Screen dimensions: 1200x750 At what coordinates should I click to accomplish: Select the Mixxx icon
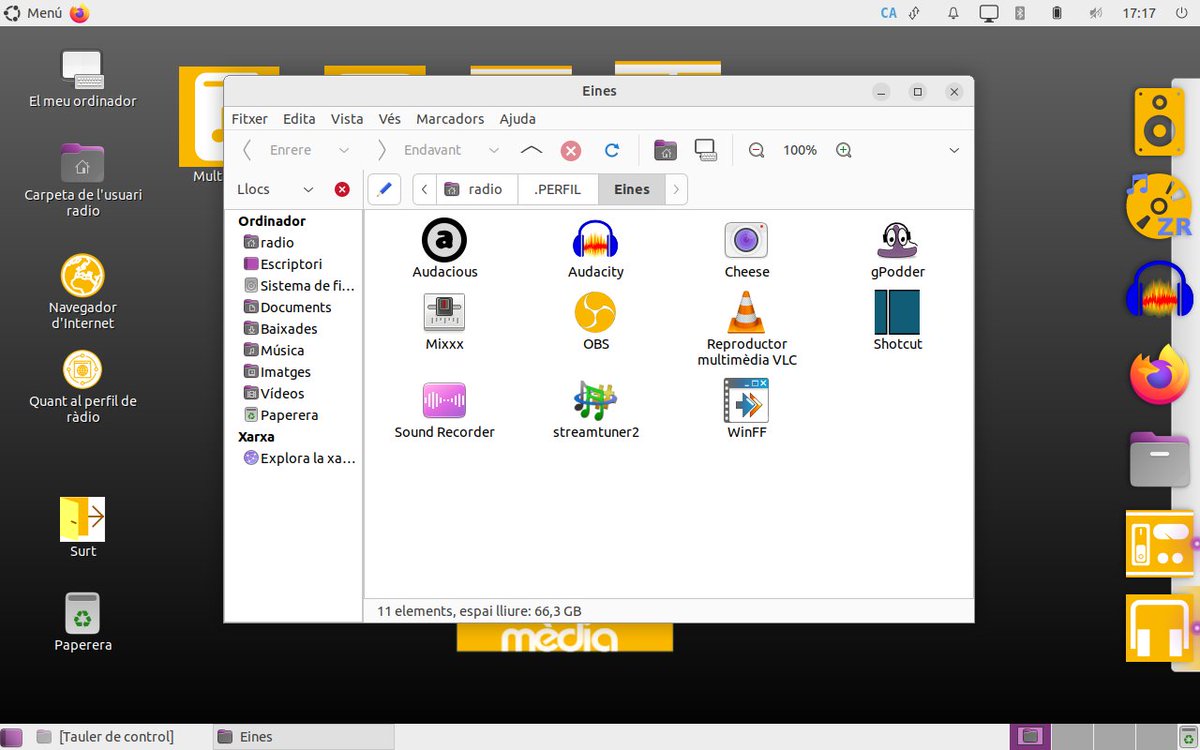[x=444, y=312]
